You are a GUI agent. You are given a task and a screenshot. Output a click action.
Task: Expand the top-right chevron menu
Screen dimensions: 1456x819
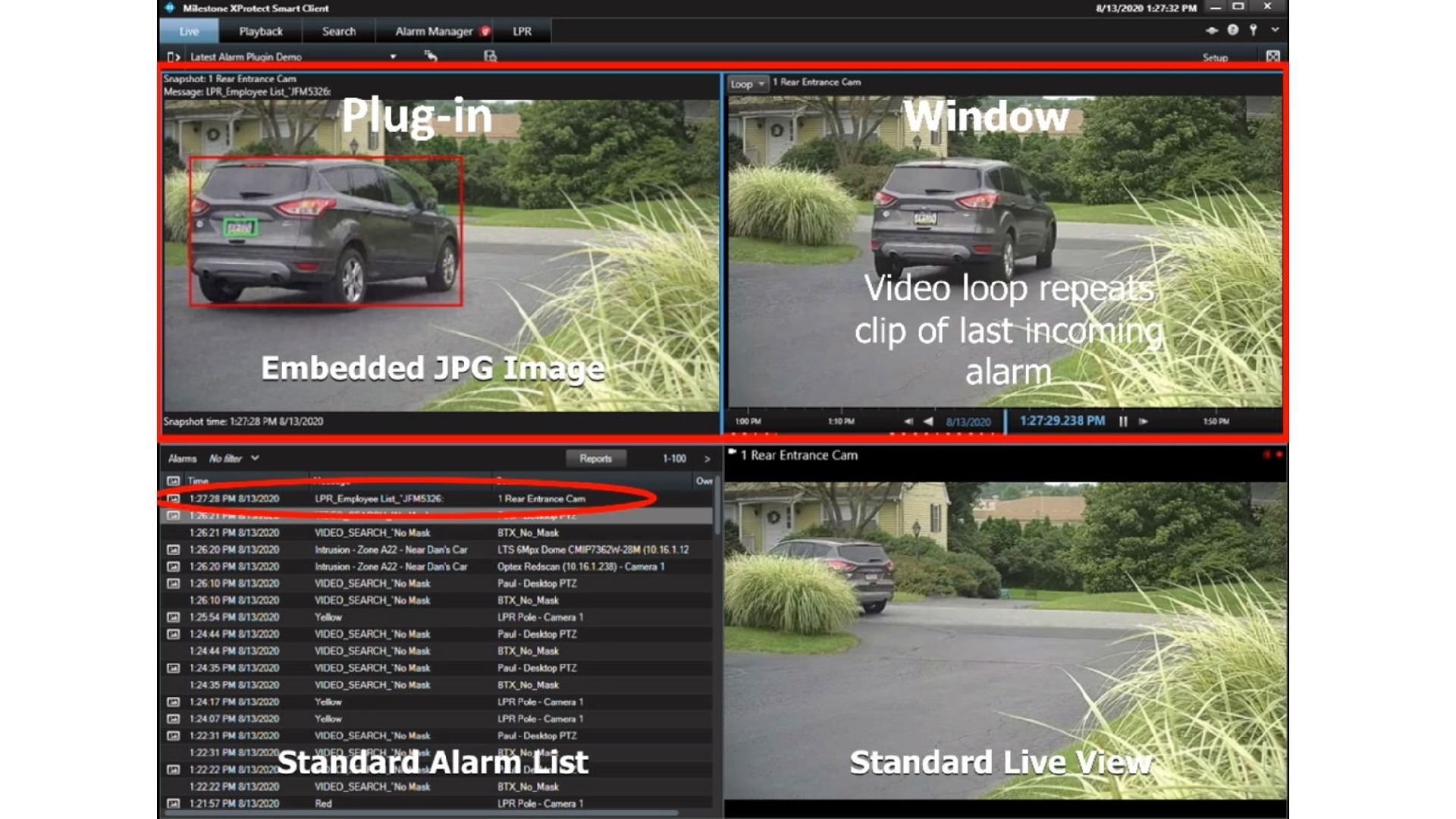pos(1276,30)
